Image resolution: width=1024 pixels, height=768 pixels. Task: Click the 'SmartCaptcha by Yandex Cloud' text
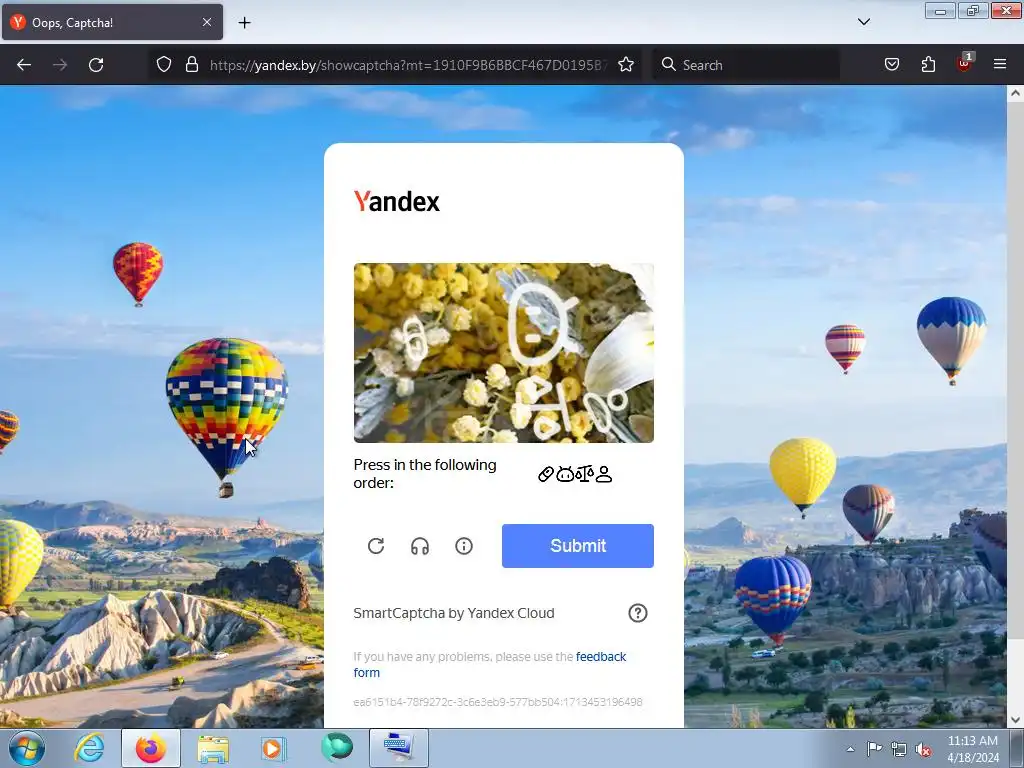point(454,613)
